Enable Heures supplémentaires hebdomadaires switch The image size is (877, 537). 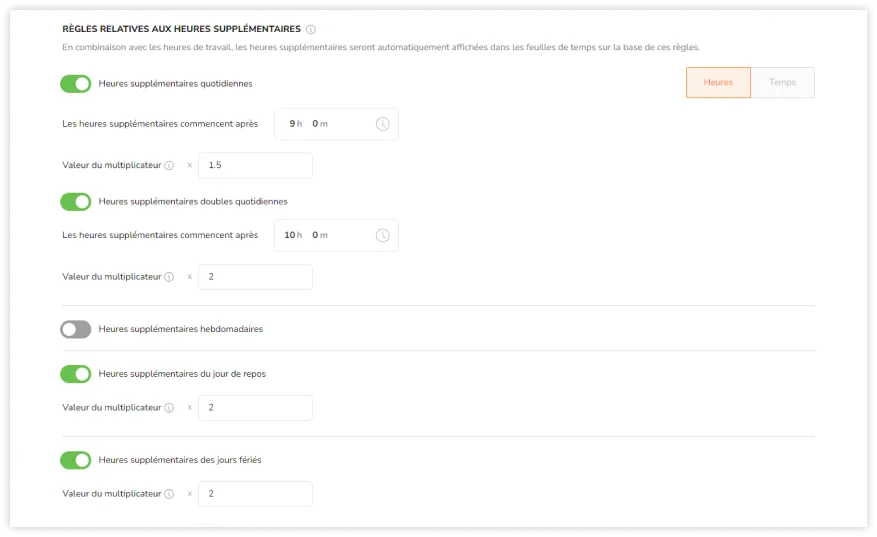tap(76, 329)
